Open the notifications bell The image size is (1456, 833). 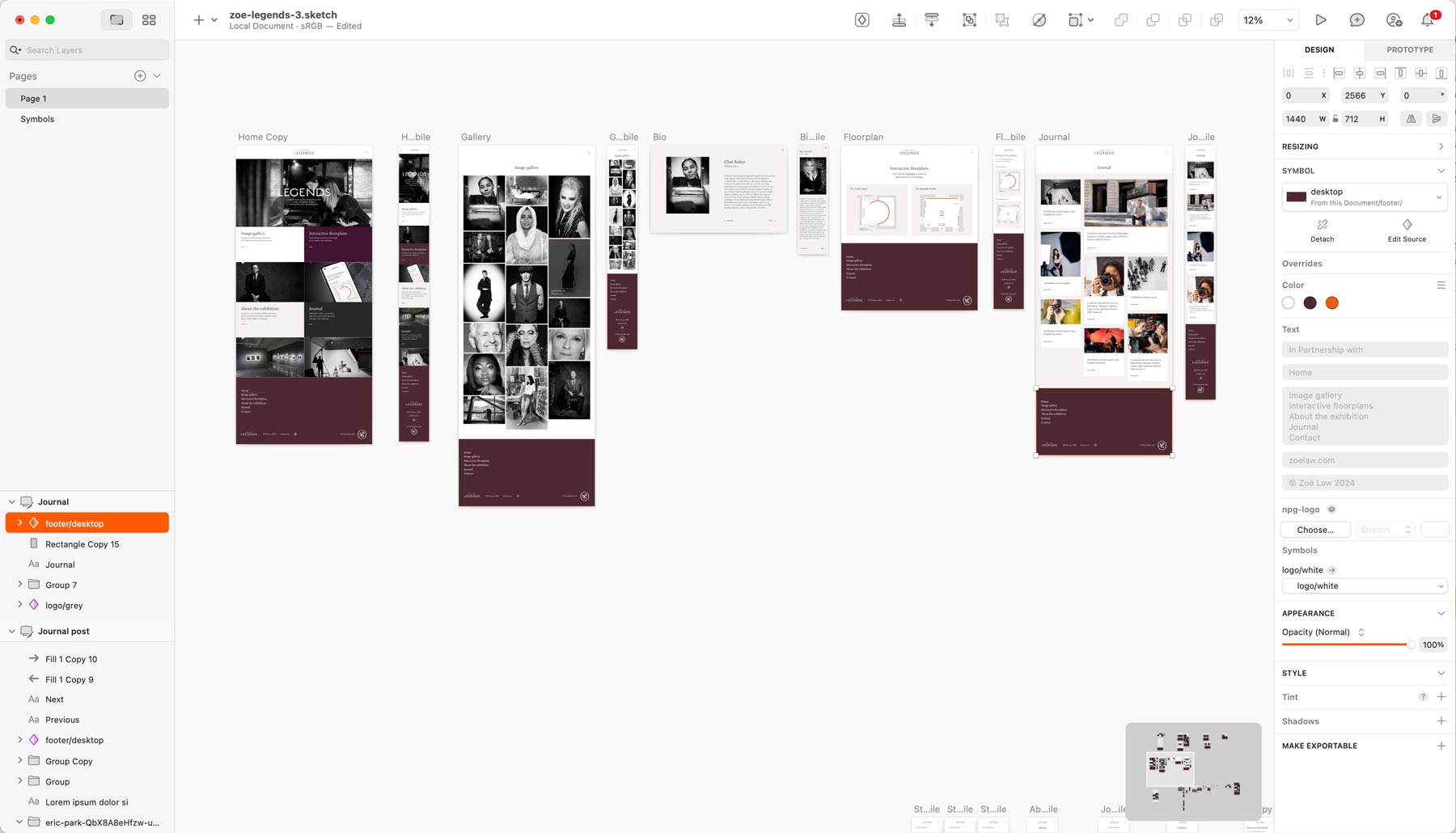1428,20
